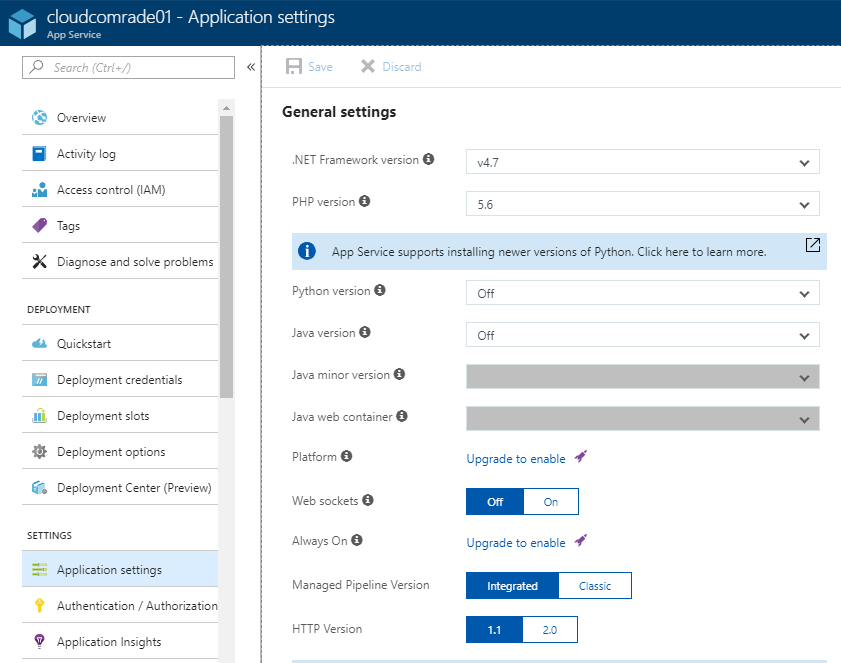Collapse the left menu with the double chevron
841x663 pixels.
[x=250, y=67]
